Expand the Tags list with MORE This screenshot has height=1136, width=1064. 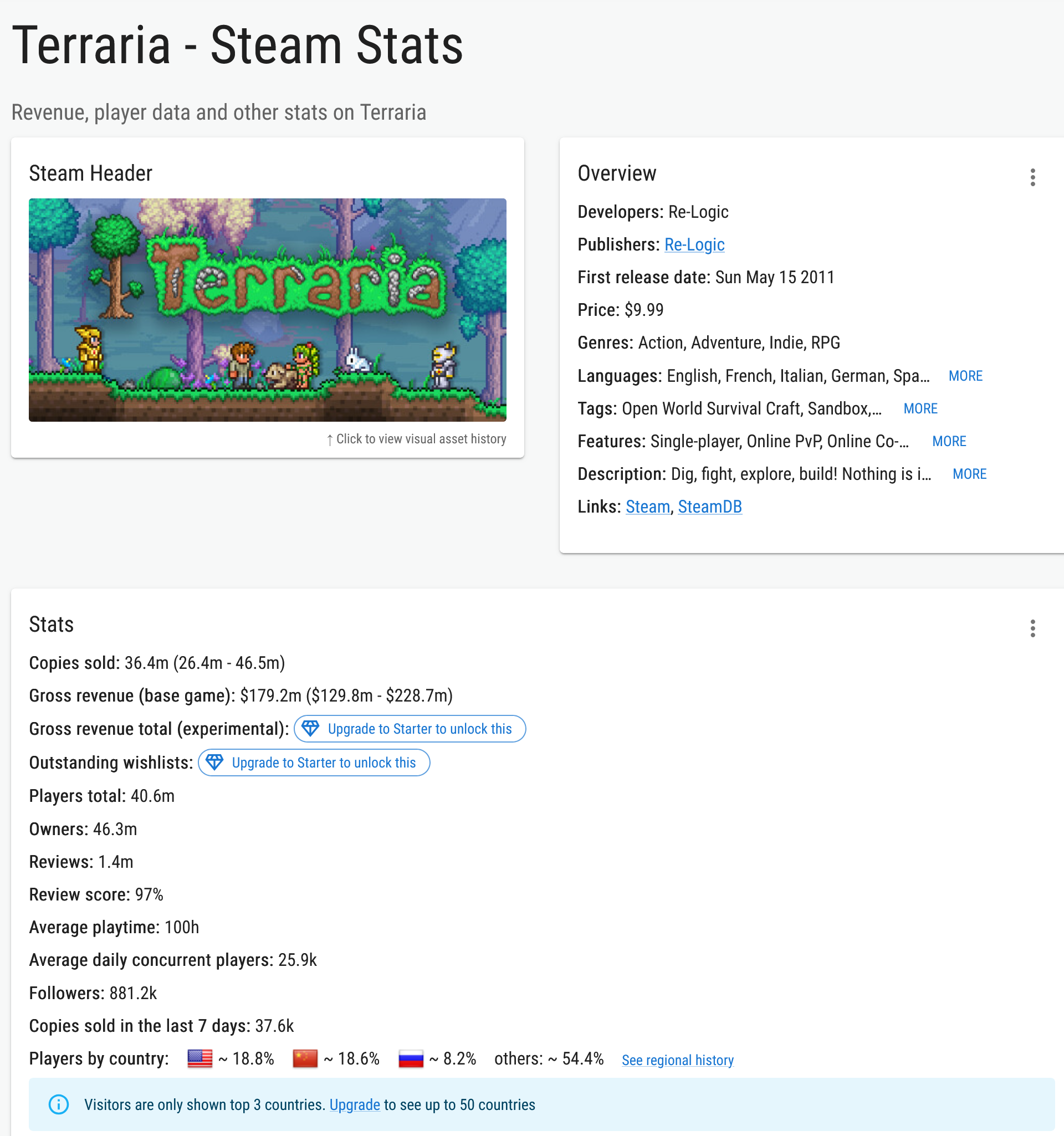920,408
